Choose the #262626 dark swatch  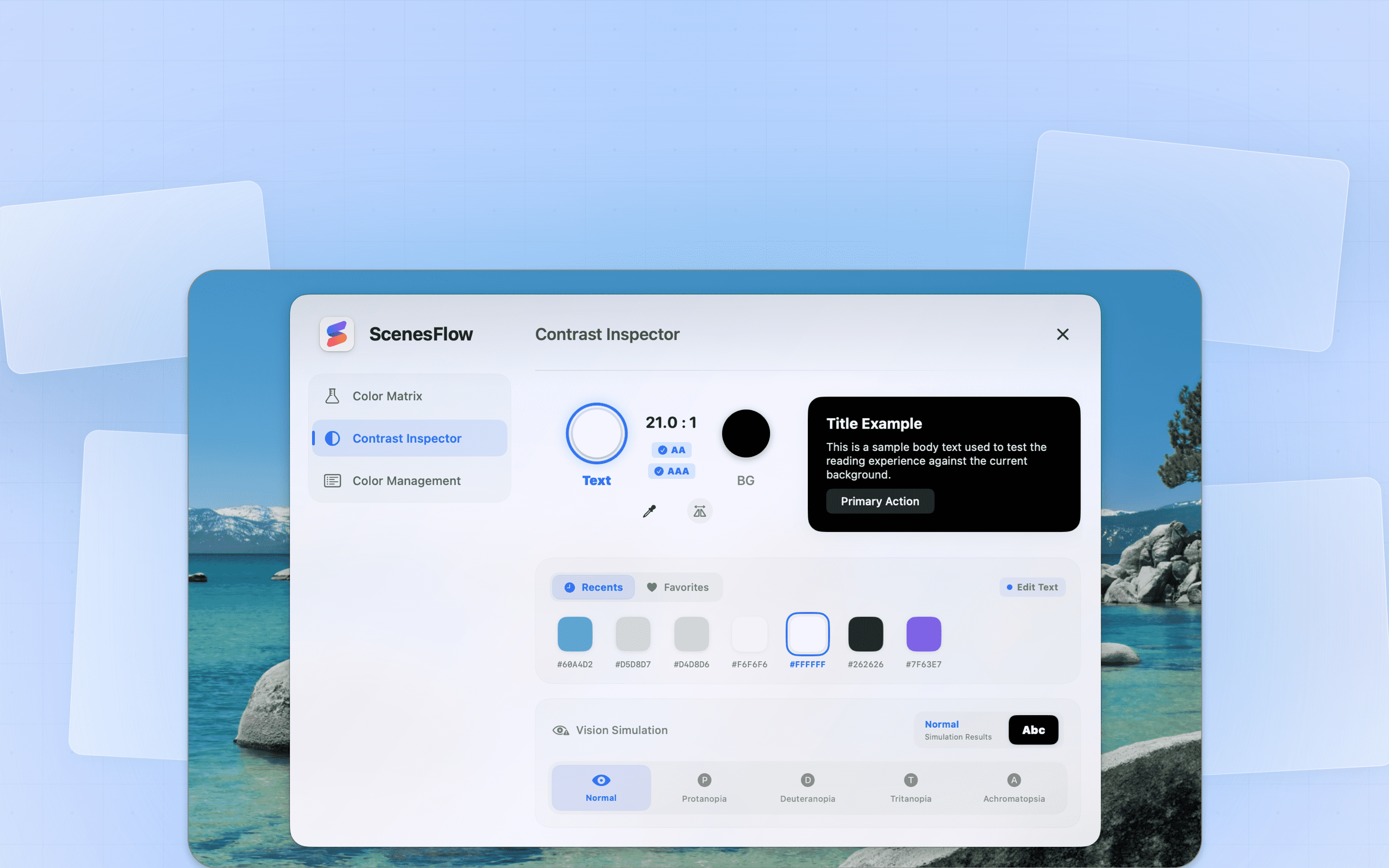click(866, 634)
